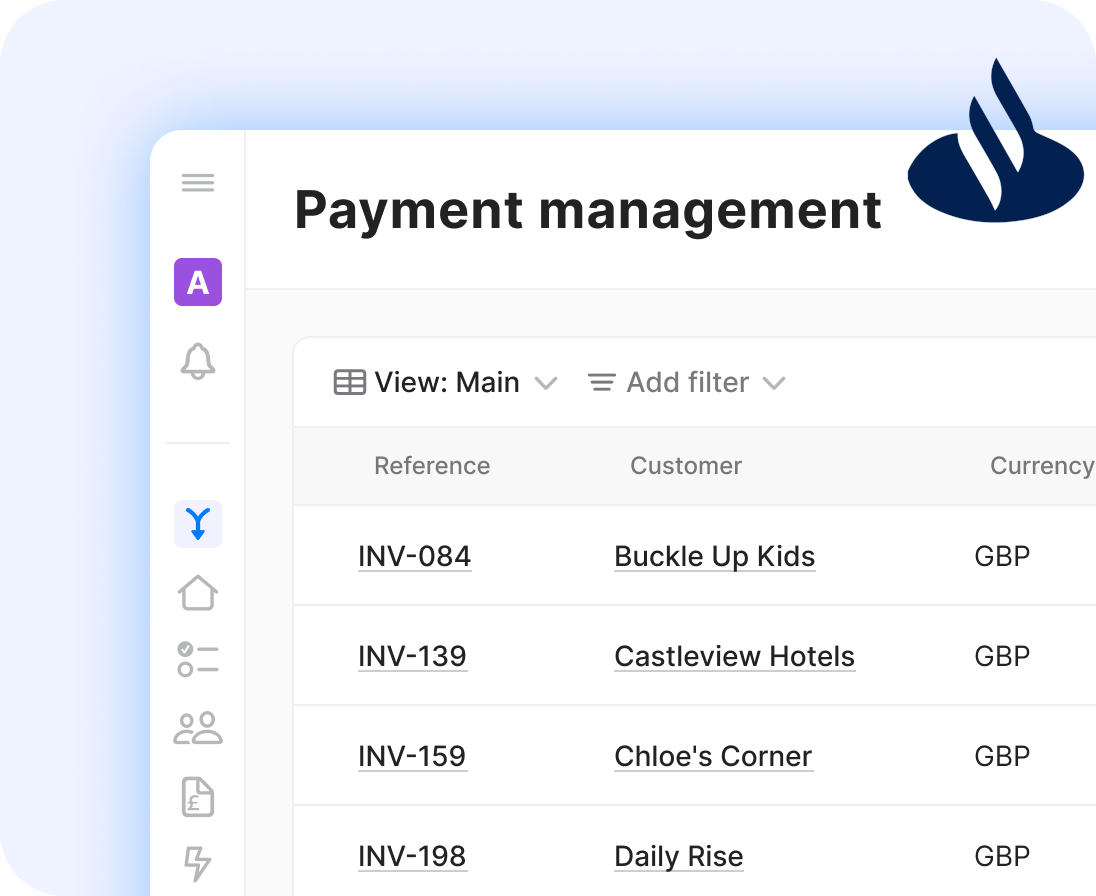The width and height of the screenshot is (1096, 896).
Task: Open invoice INV-198 link
Action: [x=412, y=856]
